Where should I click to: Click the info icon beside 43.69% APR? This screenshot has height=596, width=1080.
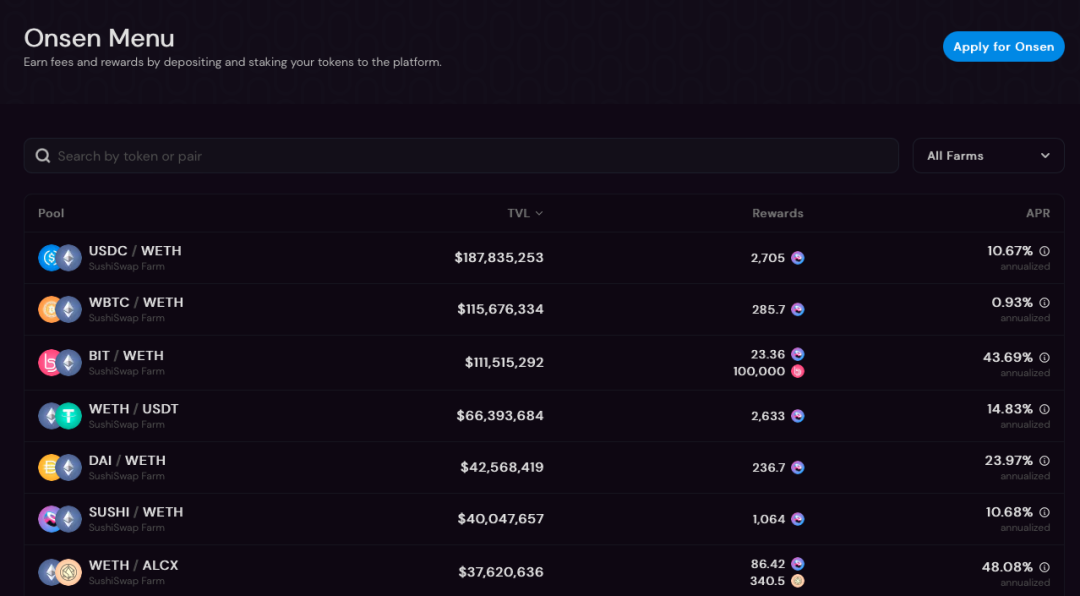click(1044, 358)
